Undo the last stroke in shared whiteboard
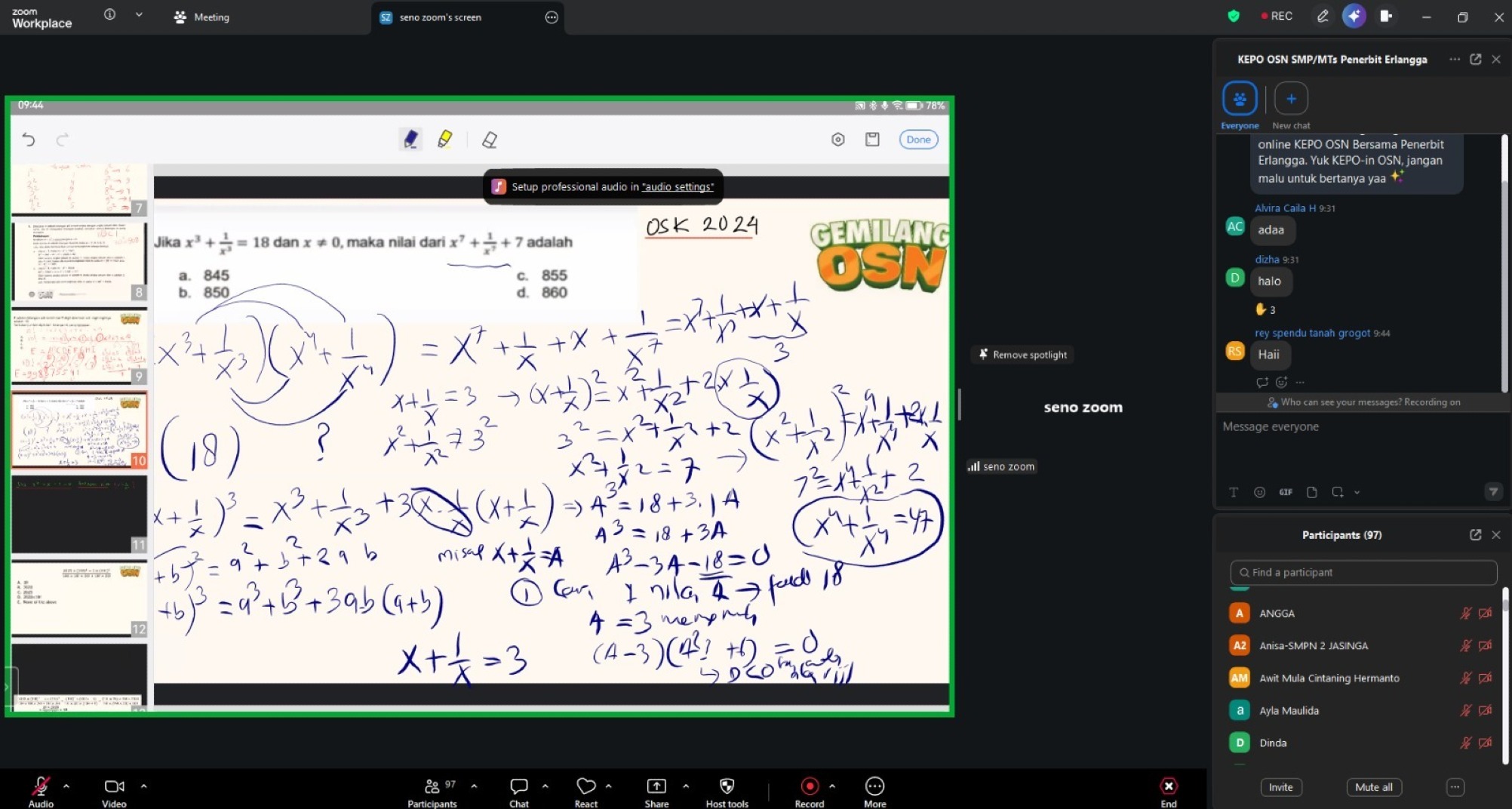 [x=29, y=140]
